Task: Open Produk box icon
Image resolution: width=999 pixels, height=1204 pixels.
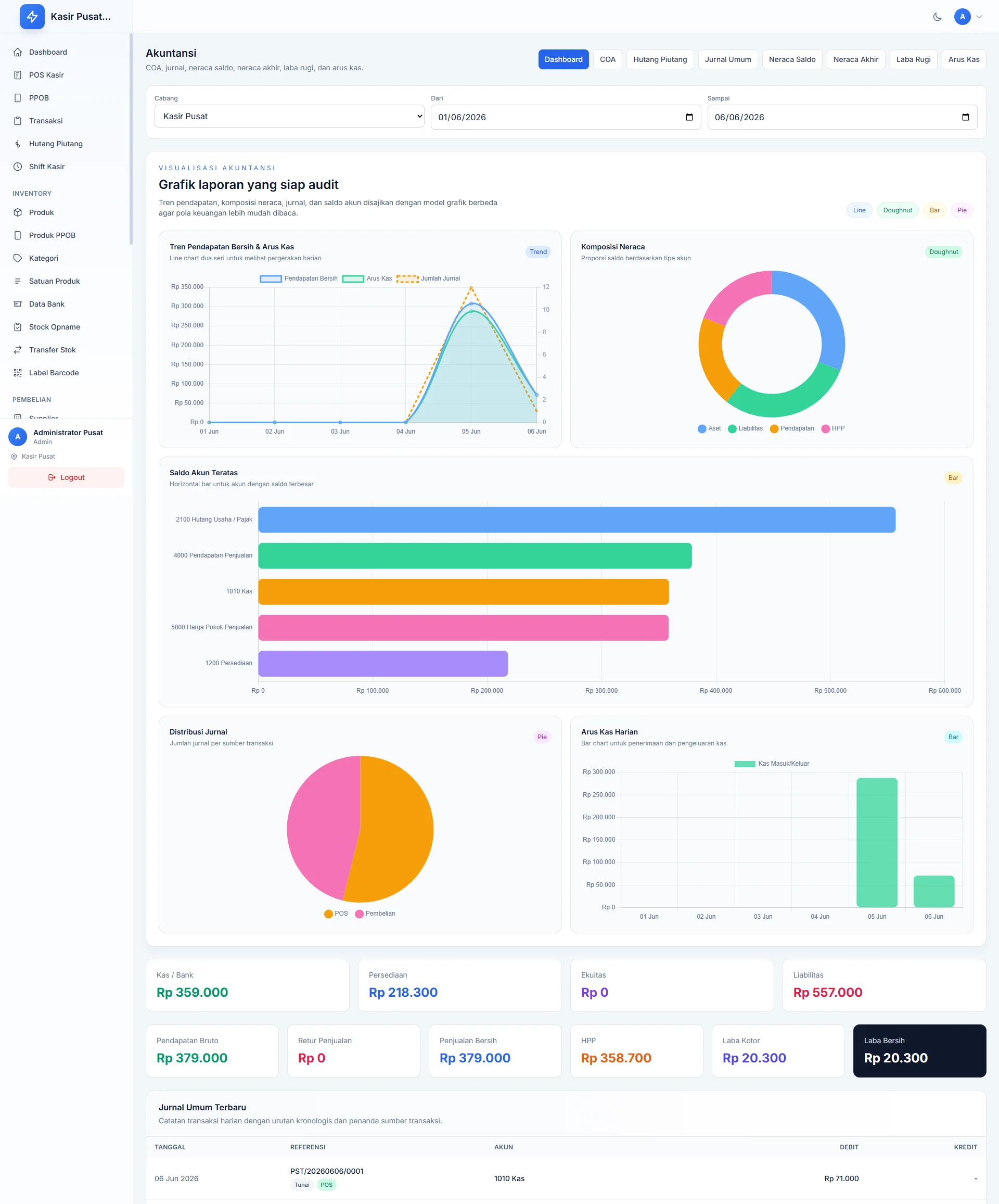Action: [18, 213]
